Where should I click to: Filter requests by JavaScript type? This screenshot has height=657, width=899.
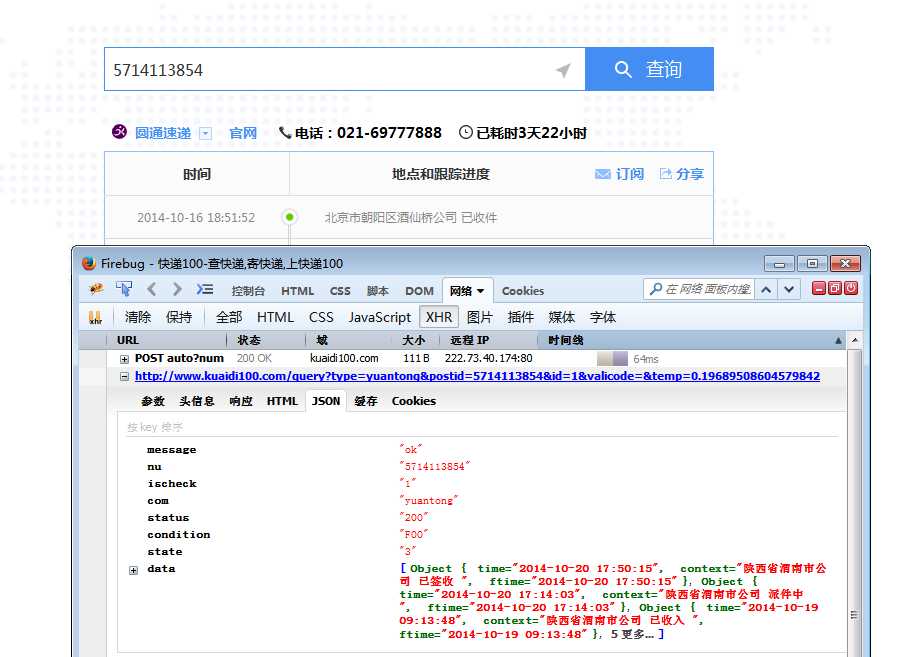[380, 317]
